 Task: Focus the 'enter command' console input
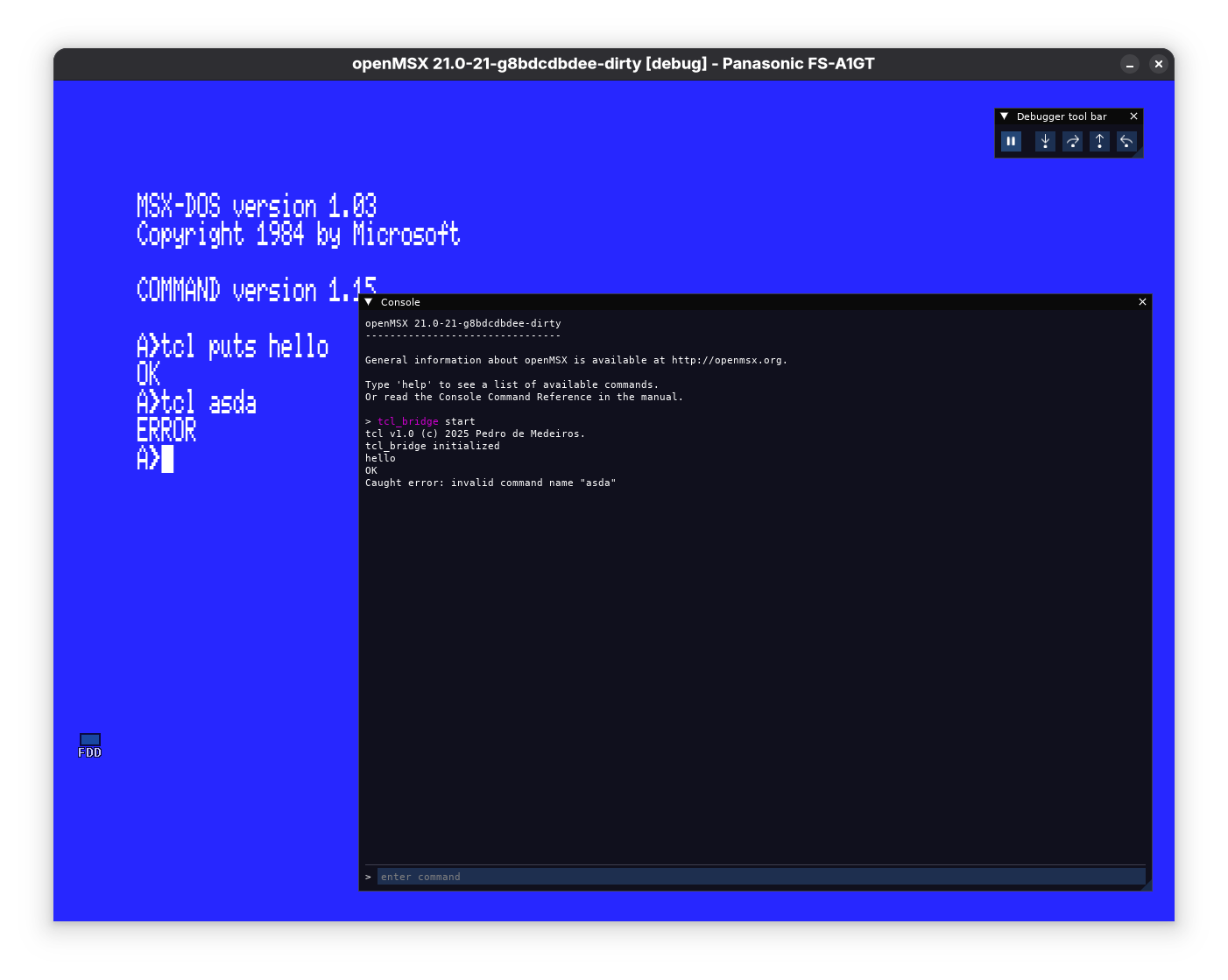click(x=761, y=877)
